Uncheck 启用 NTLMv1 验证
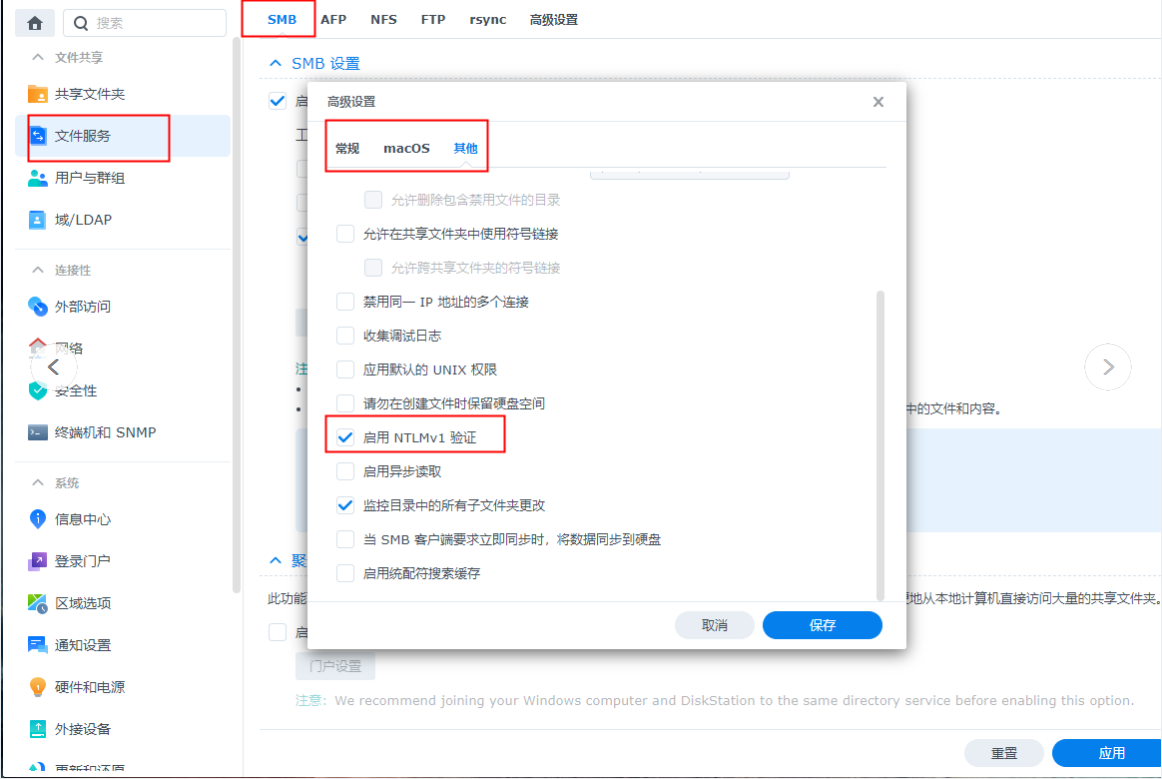Image resolution: width=1162 pixels, height=779 pixels. [345, 437]
